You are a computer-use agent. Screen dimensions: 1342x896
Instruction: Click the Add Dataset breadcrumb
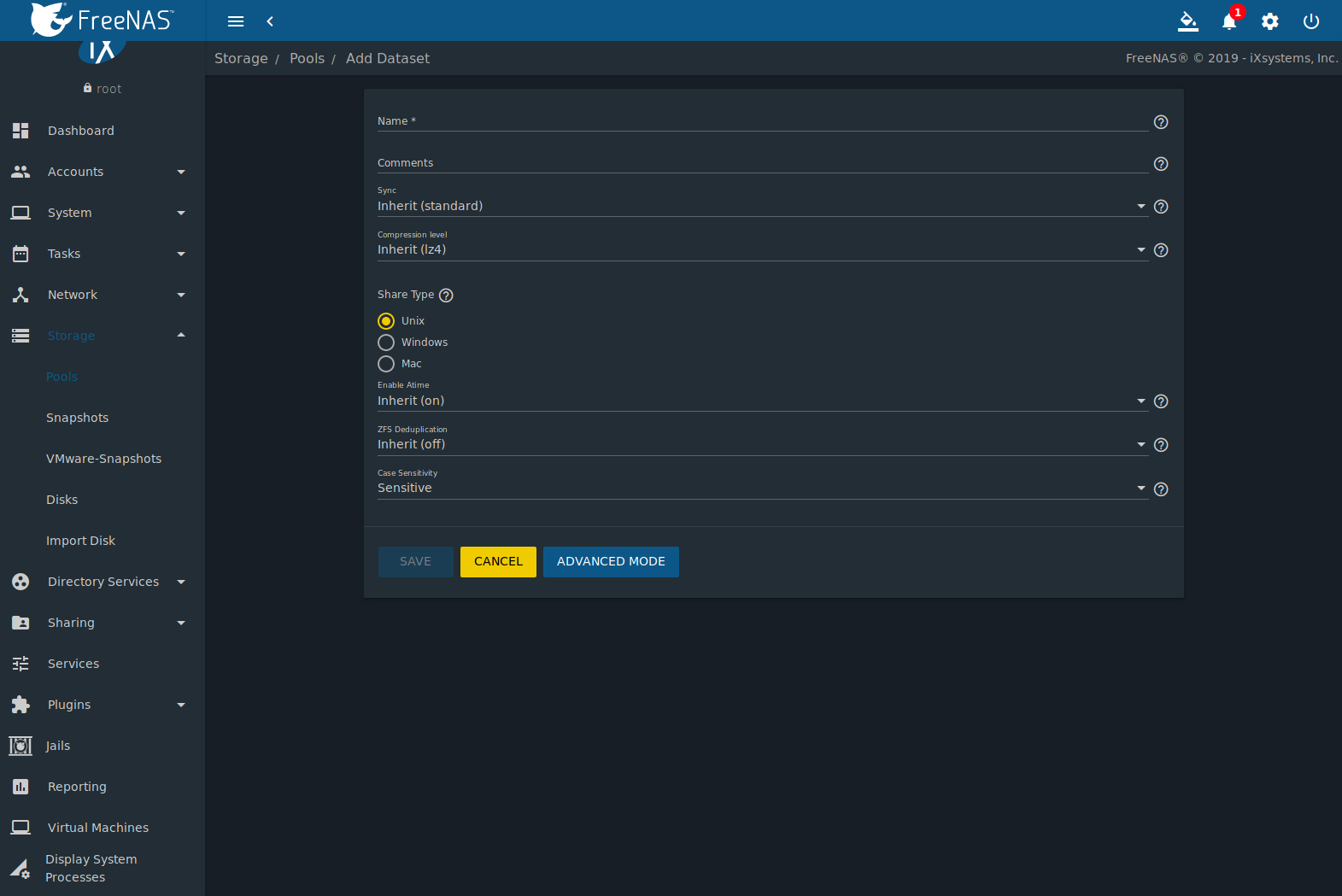[388, 58]
